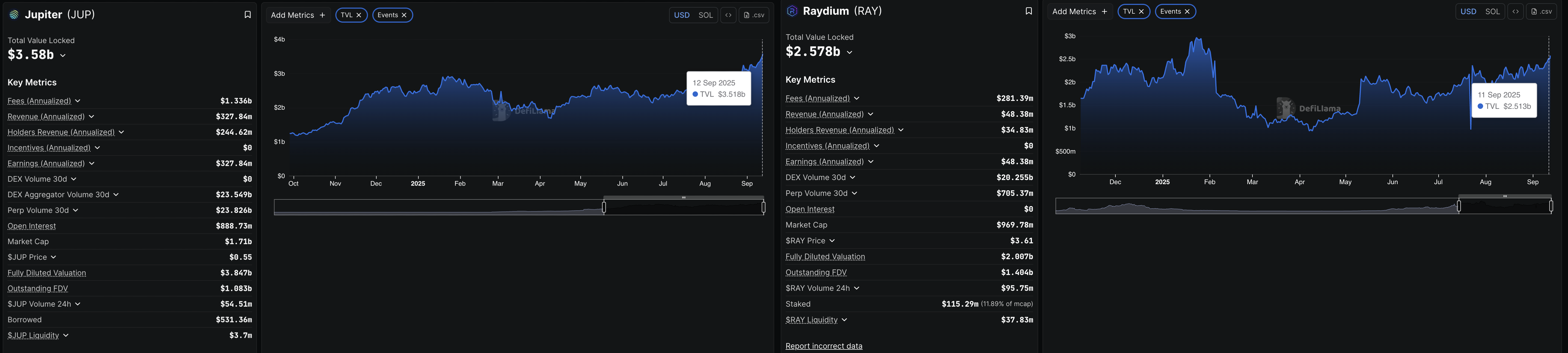Switch Jupiter chart denomination to SOL
The height and width of the screenshot is (353, 1568).
[705, 15]
